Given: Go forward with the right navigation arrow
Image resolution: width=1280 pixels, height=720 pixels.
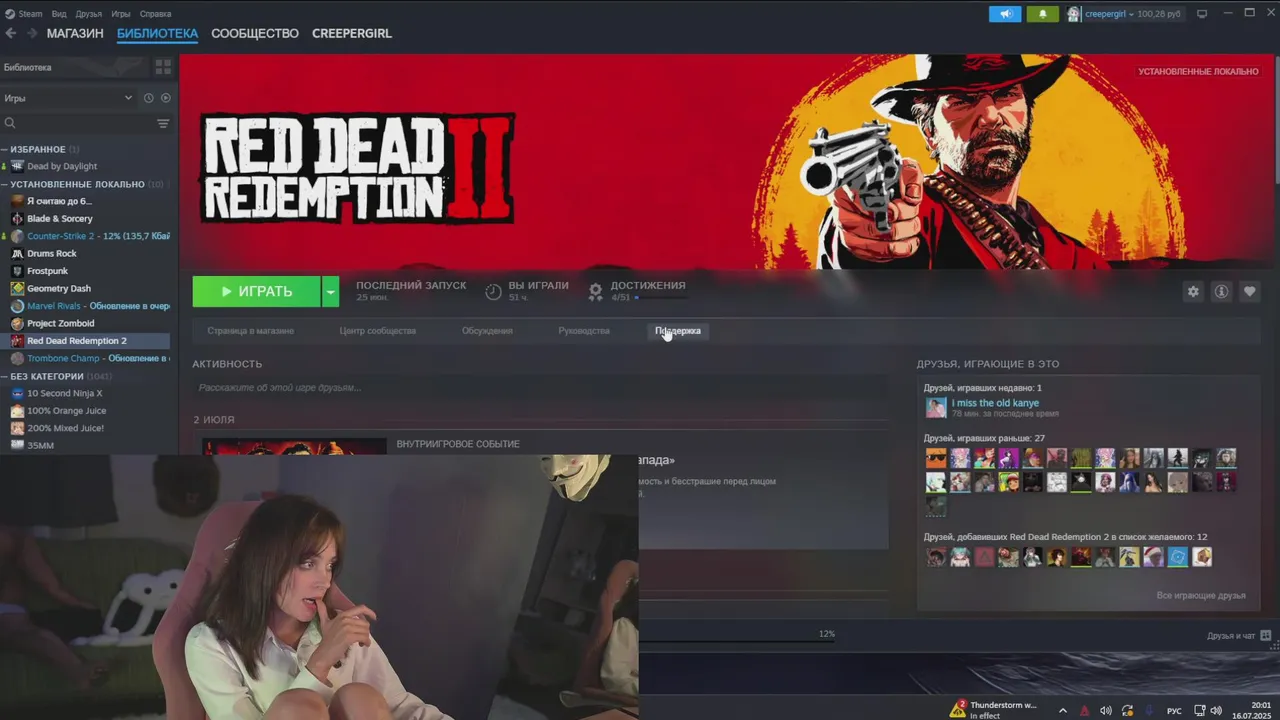Looking at the screenshot, I should tap(32, 33).
